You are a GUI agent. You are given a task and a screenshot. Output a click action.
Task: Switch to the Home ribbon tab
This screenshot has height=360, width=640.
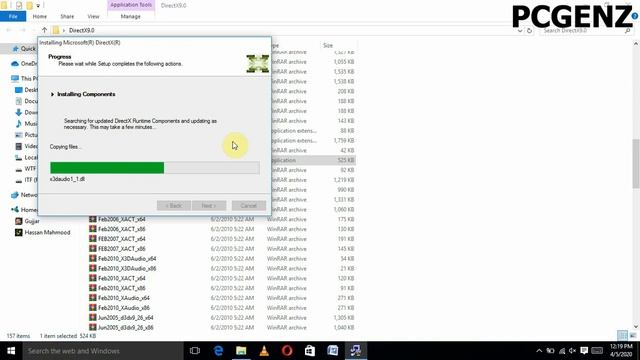[x=40, y=16]
